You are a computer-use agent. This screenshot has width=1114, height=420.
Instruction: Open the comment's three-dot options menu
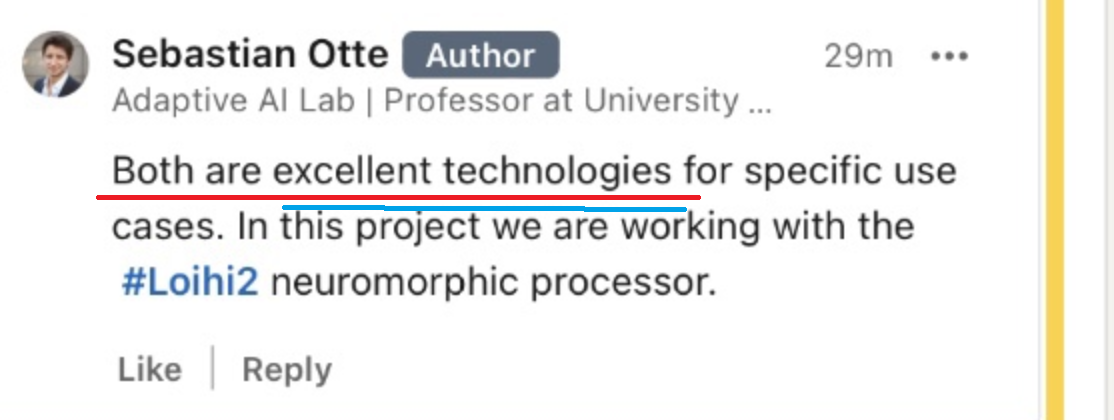(948, 57)
